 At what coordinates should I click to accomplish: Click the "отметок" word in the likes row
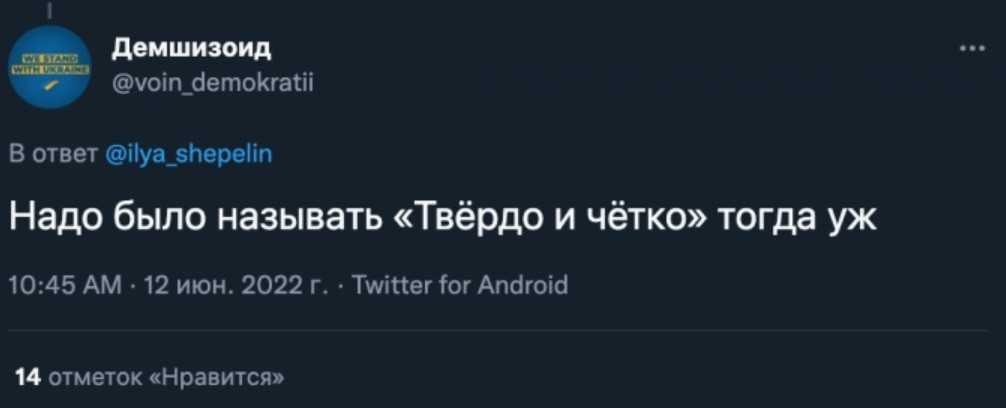pyautogui.click(x=94, y=376)
